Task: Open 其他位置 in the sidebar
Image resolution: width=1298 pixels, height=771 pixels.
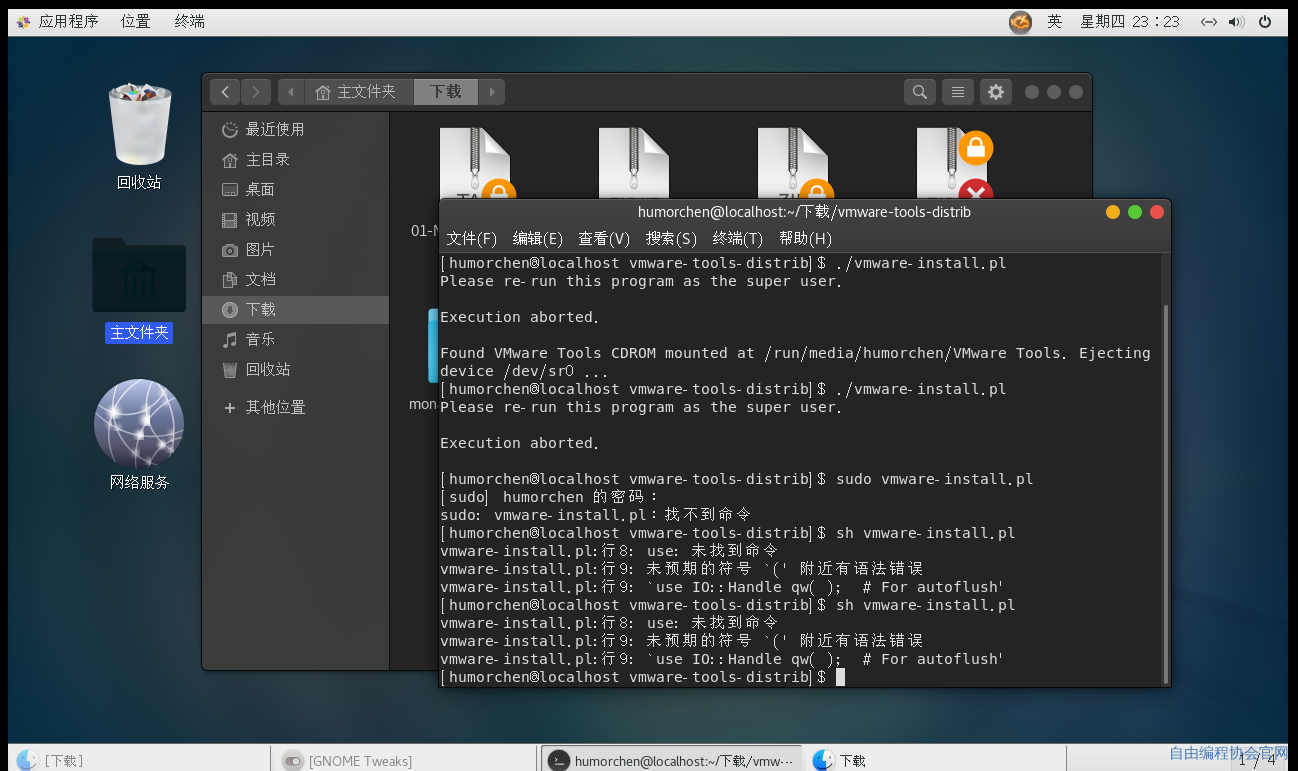Action: 295,407
